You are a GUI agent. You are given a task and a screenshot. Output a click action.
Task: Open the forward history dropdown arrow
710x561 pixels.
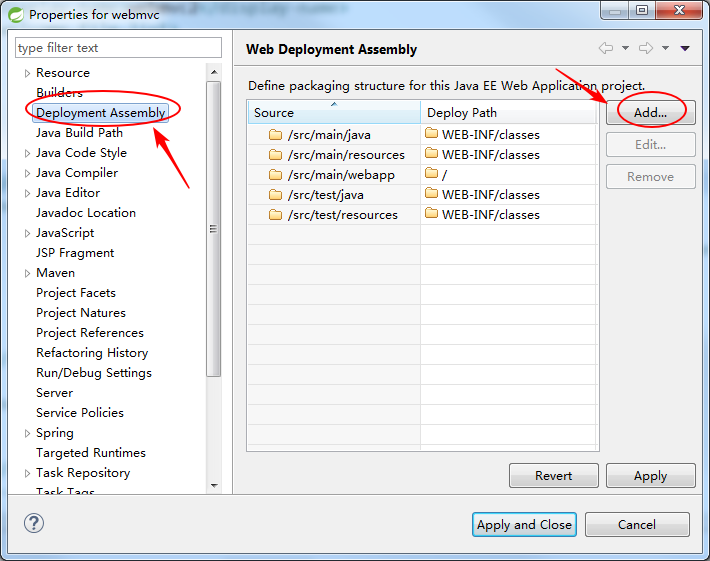click(x=666, y=48)
